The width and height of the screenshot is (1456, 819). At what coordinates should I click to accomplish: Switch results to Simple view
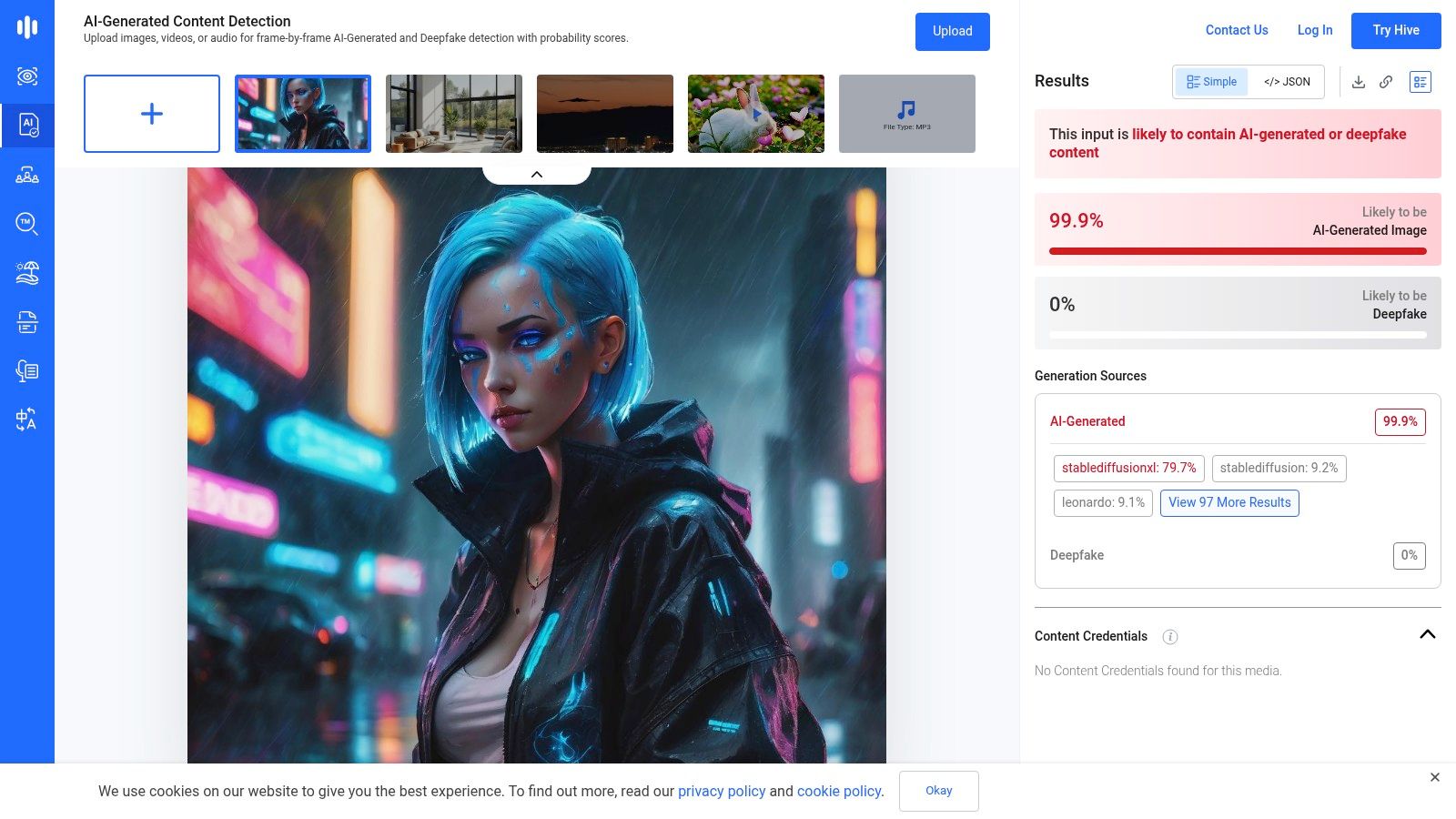1211,82
